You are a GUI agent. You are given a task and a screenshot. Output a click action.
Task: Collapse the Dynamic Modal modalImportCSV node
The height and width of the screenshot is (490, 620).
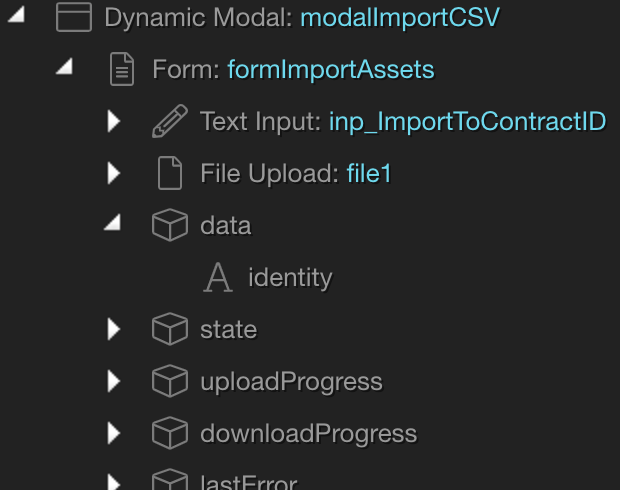[18, 17]
